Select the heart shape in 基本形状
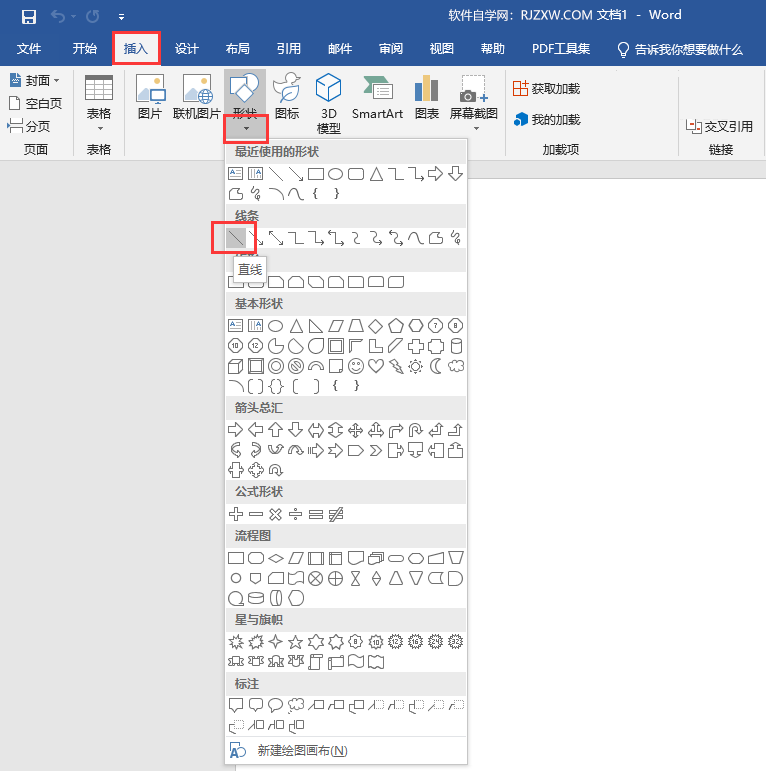 pos(376,366)
